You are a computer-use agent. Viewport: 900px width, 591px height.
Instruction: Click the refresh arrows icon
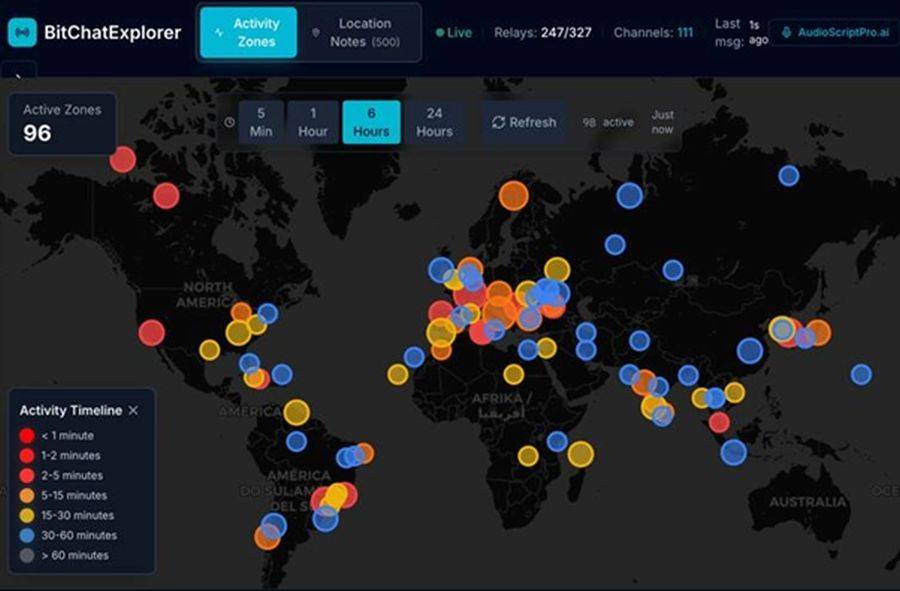coord(498,122)
